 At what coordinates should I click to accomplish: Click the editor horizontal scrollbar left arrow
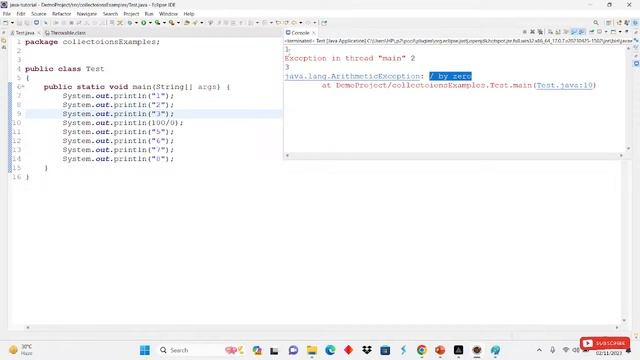pyautogui.click(x=28, y=327)
